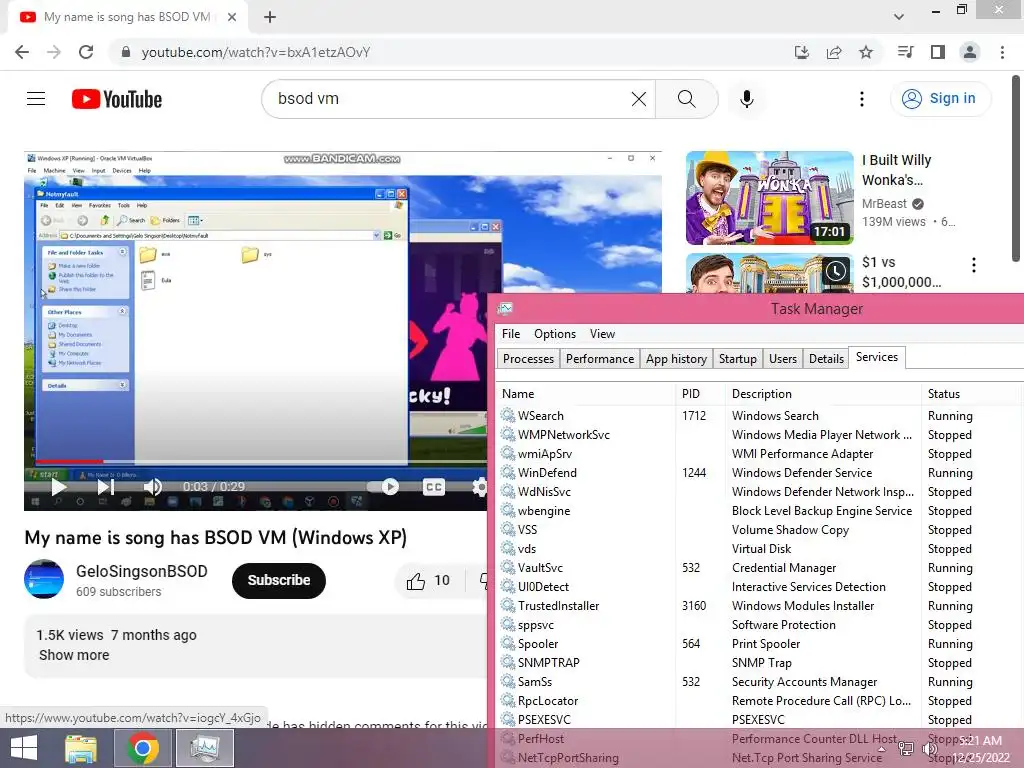Open File Explorer from the taskbar

[x=81, y=748]
